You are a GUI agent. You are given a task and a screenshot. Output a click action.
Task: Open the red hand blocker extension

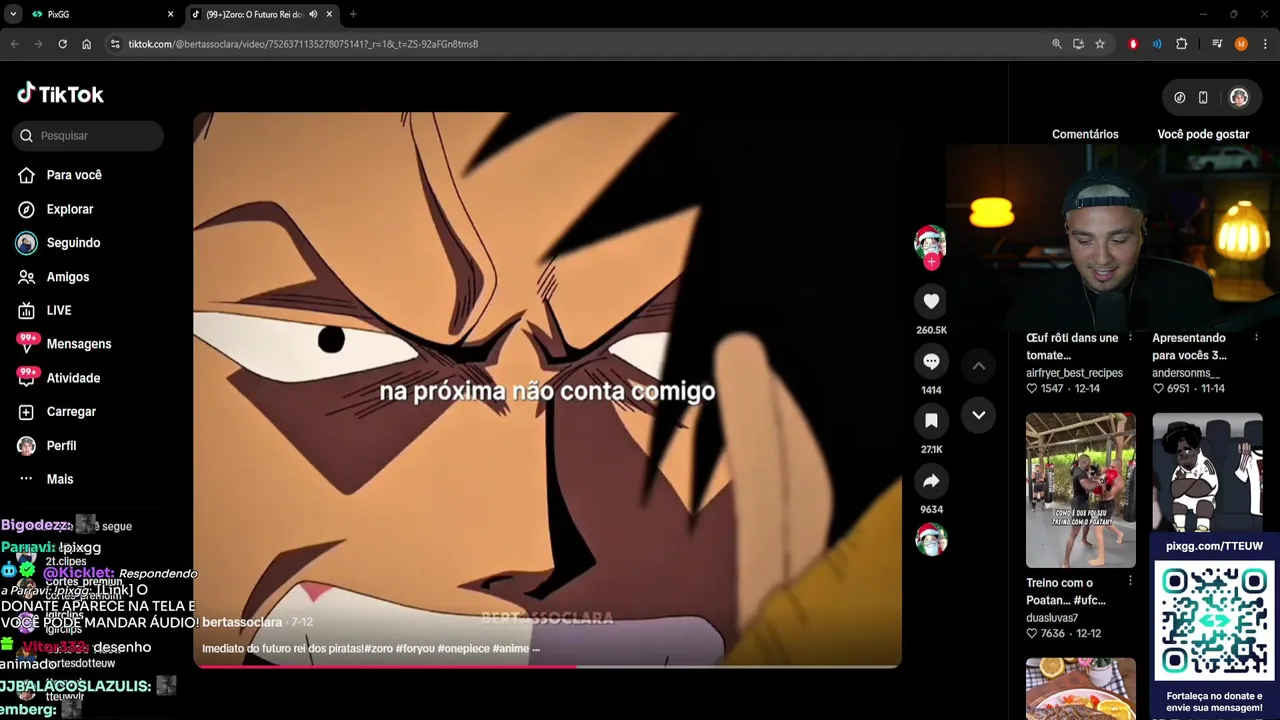pyautogui.click(x=1133, y=44)
